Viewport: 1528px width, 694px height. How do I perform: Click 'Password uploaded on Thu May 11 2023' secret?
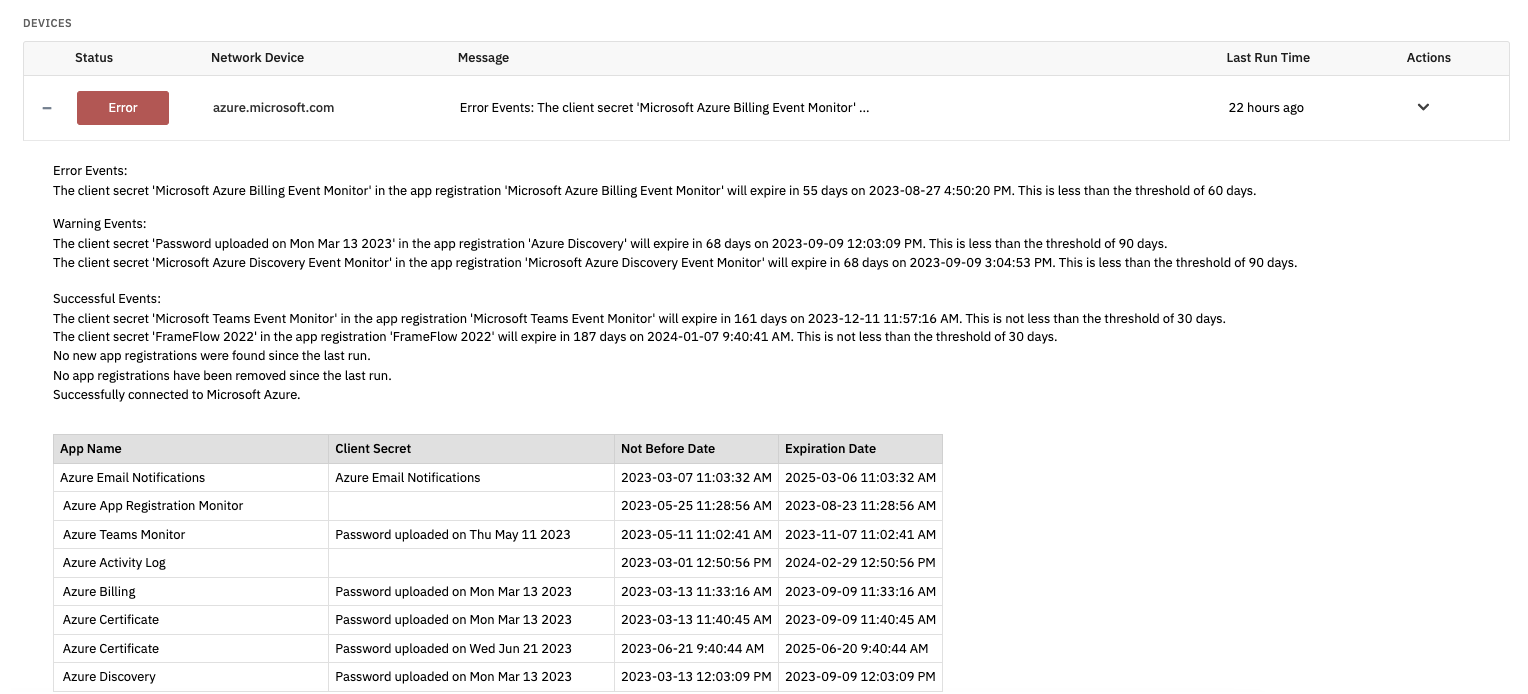453,535
